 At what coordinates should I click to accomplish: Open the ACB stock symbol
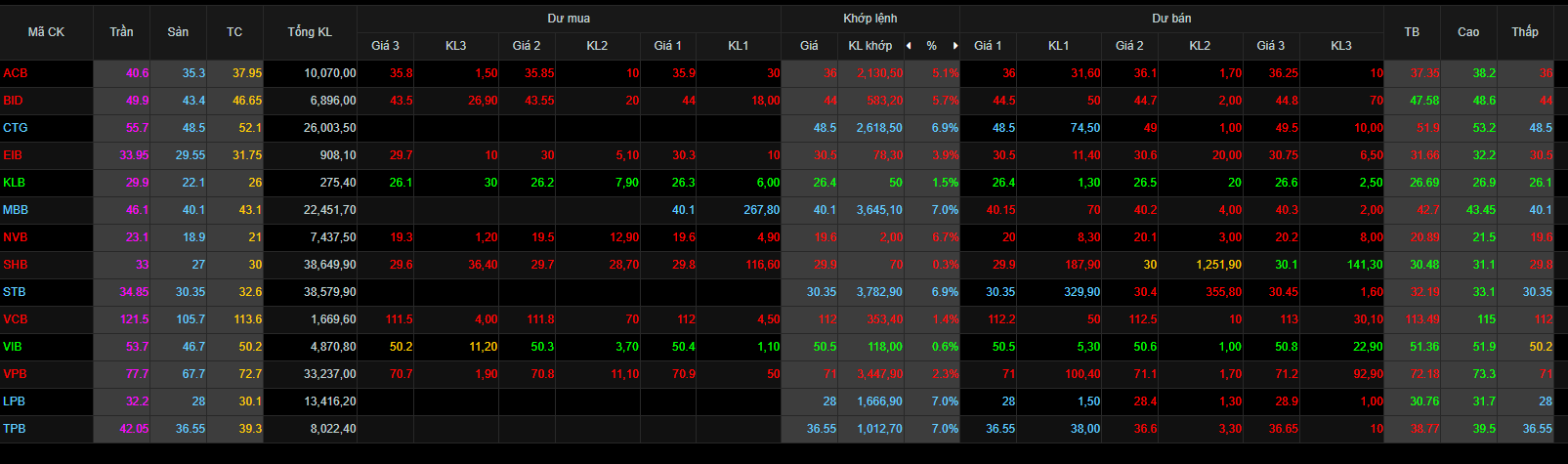pyautogui.click(x=16, y=73)
